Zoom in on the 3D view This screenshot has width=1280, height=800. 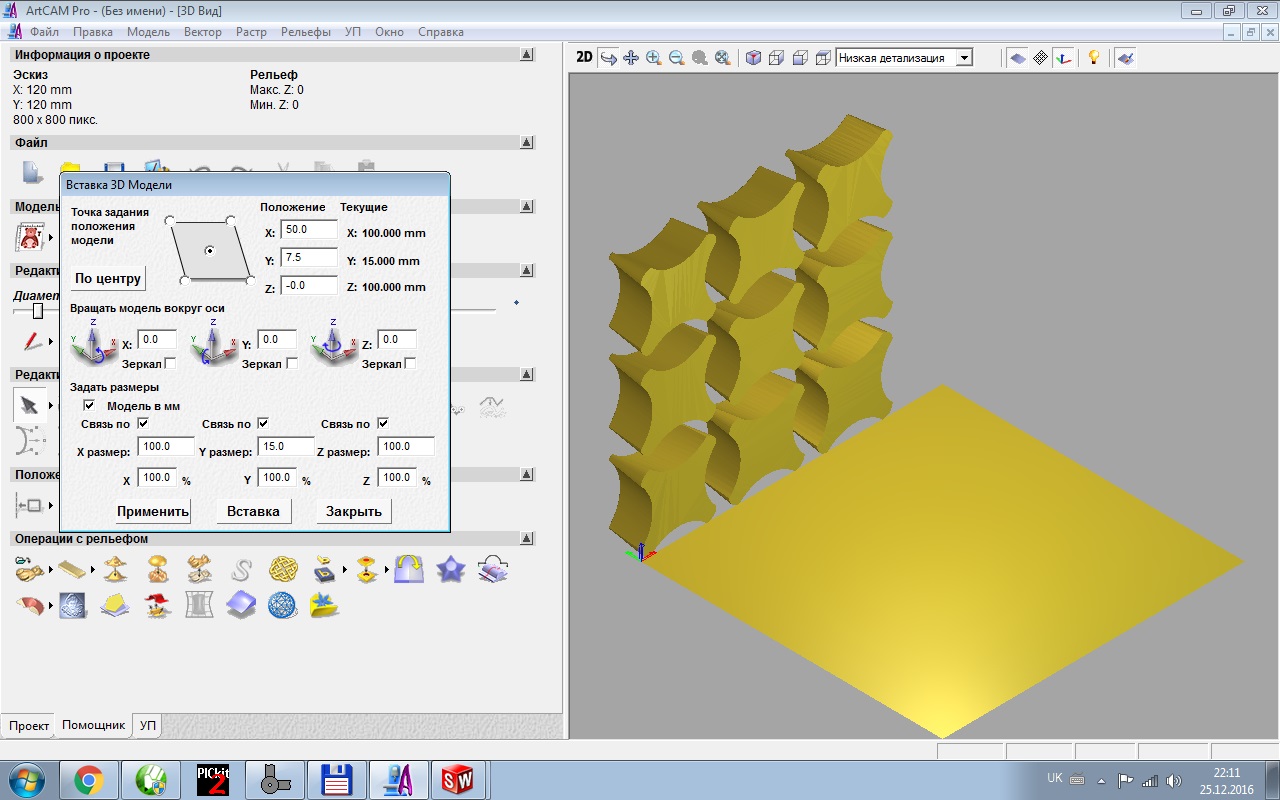coord(654,58)
